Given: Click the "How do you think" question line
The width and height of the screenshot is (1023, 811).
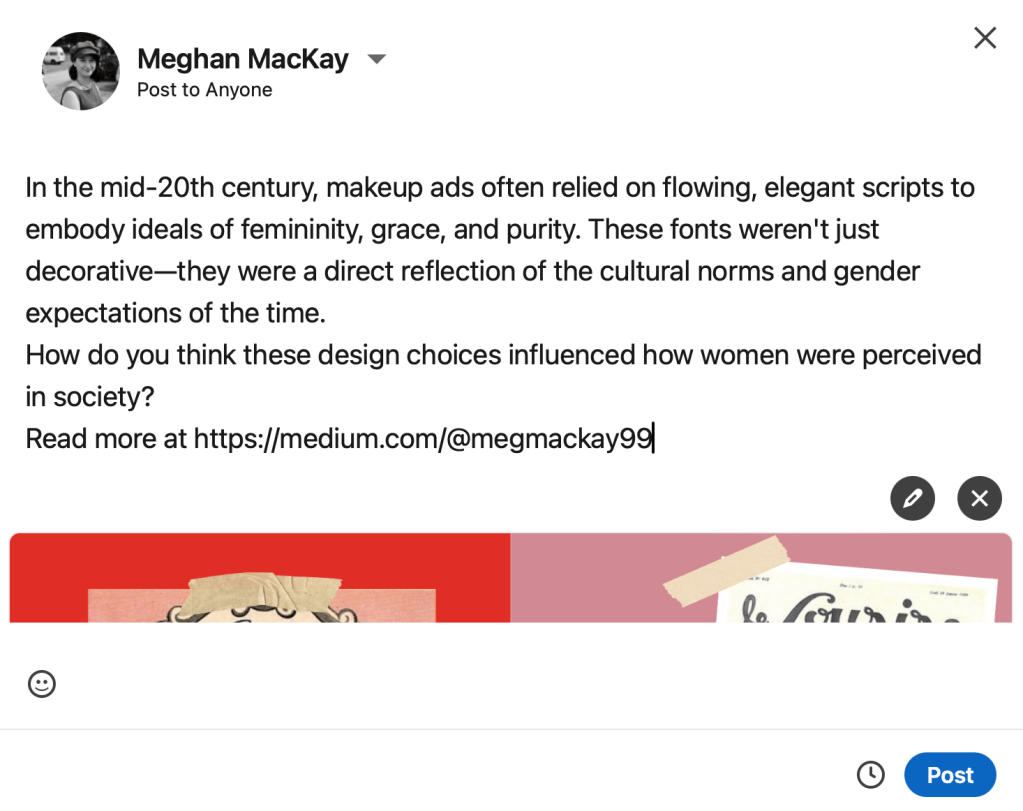Looking at the screenshot, I should point(300,355).
